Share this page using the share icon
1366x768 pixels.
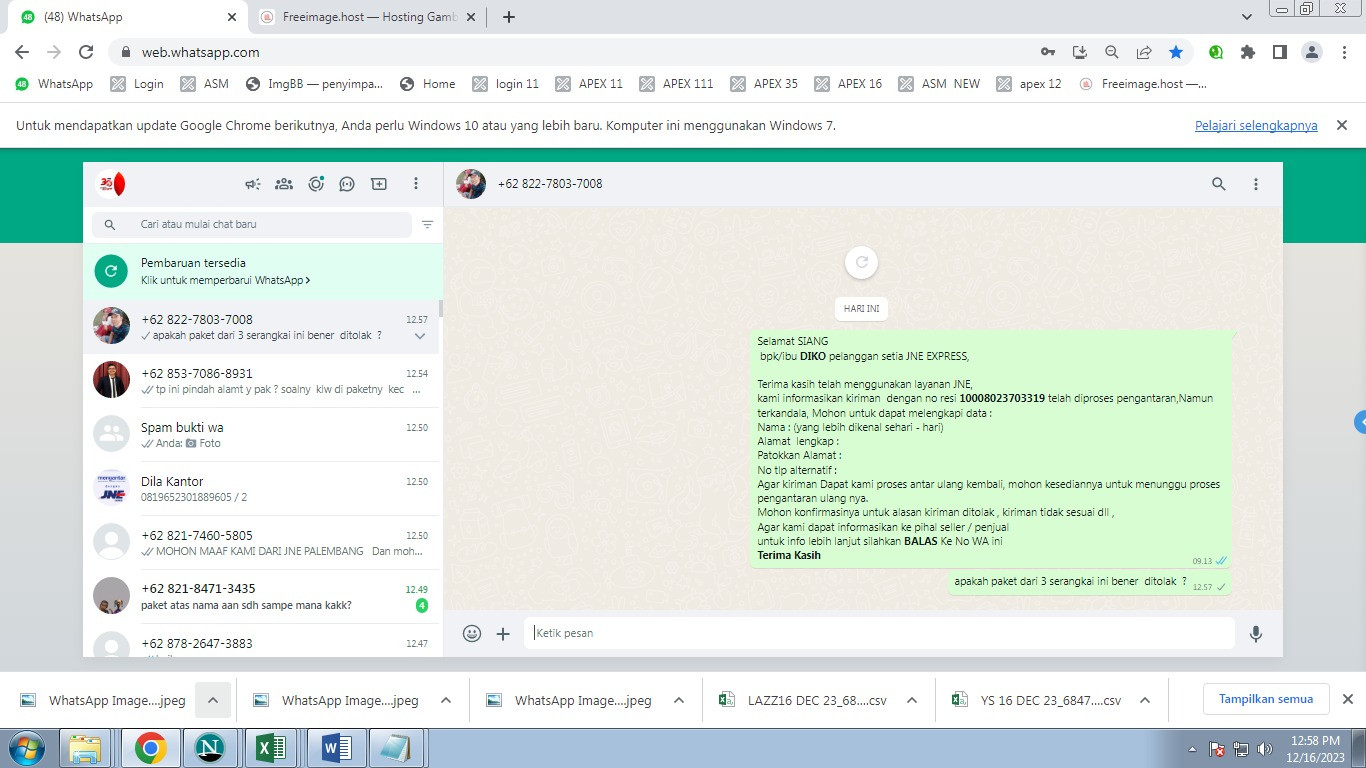point(1144,52)
